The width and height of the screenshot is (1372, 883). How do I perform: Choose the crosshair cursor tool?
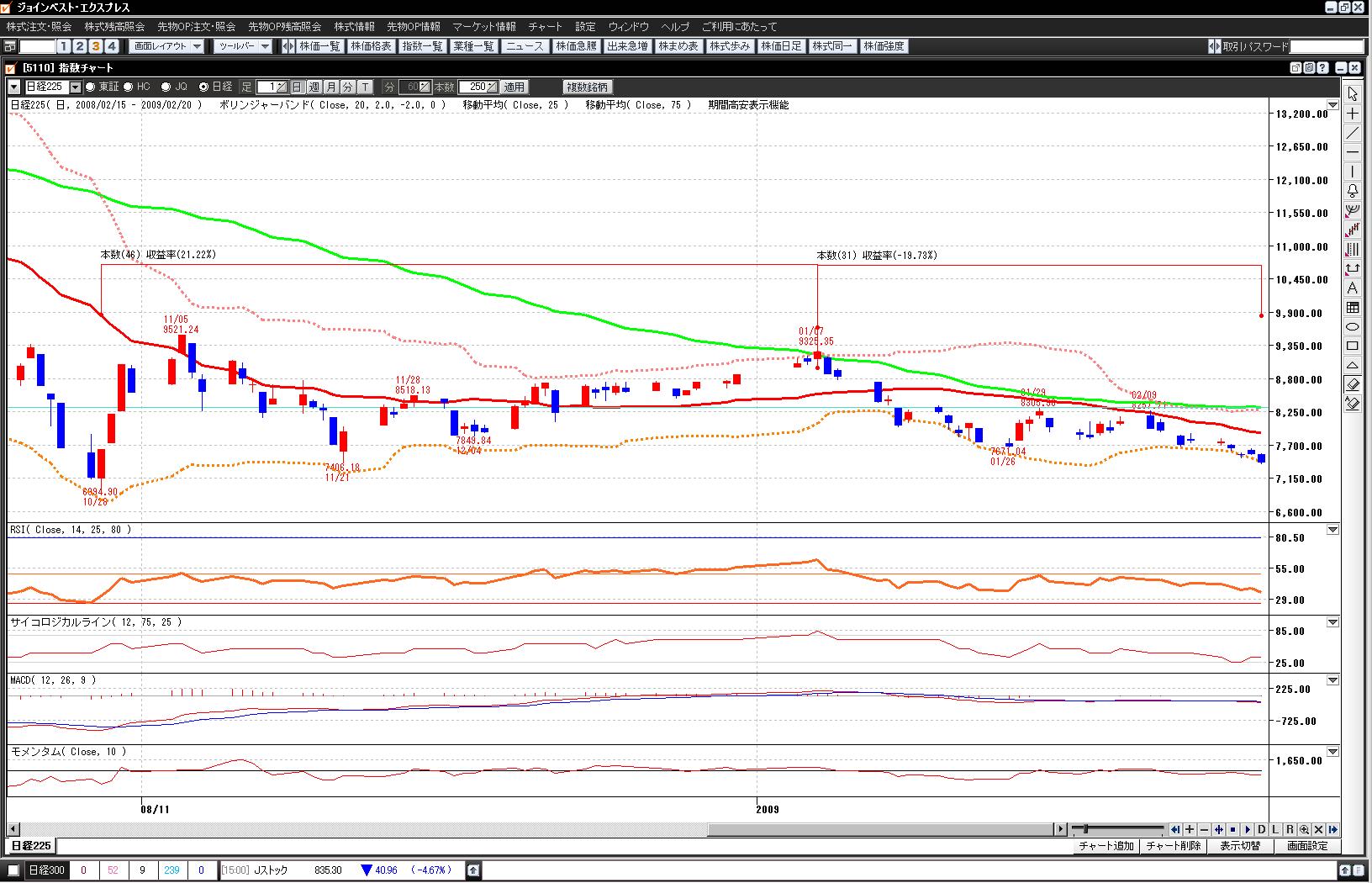(1352, 114)
